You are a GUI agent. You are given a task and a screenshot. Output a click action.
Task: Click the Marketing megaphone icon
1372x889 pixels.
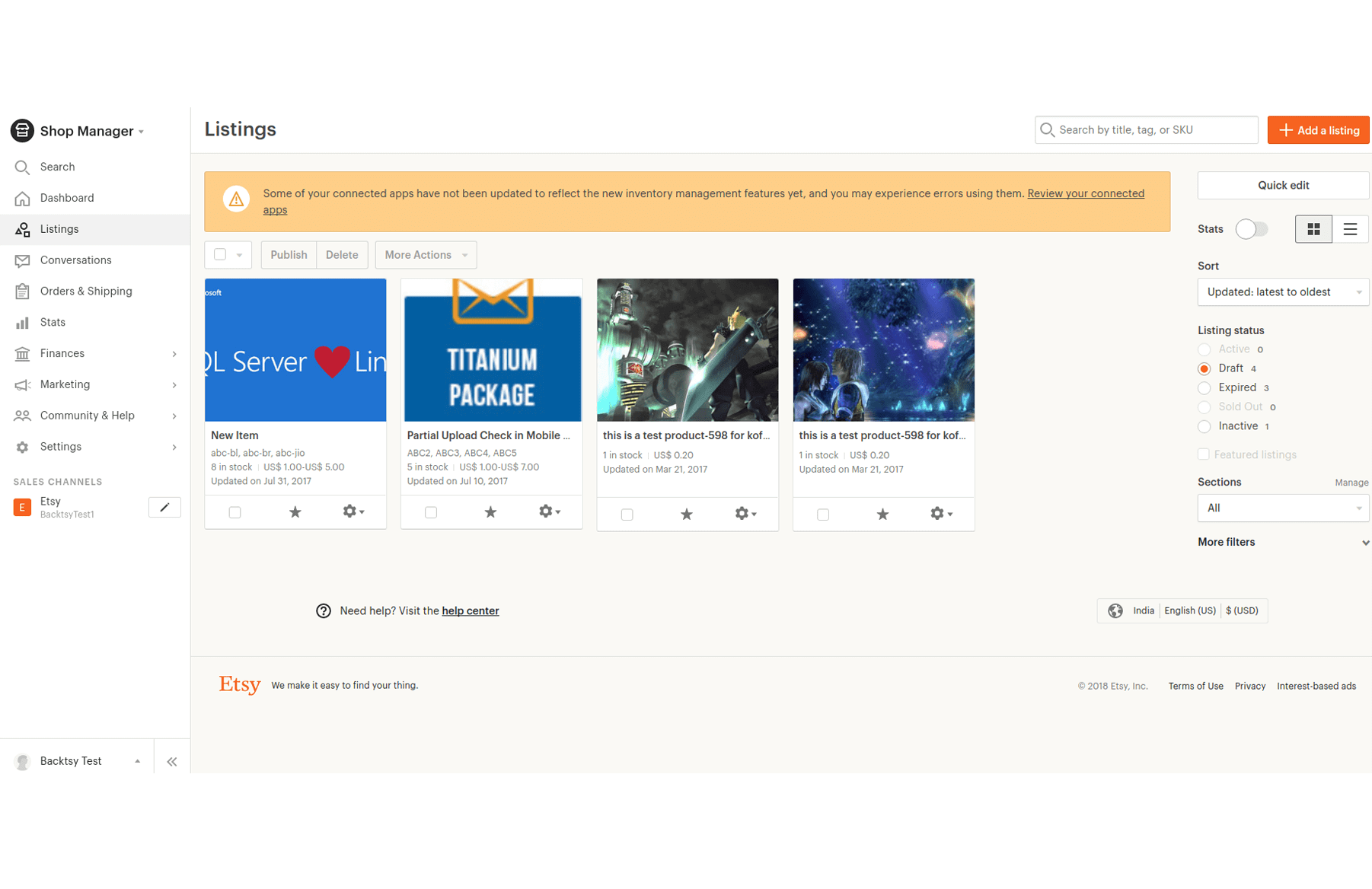pos(22,385)
